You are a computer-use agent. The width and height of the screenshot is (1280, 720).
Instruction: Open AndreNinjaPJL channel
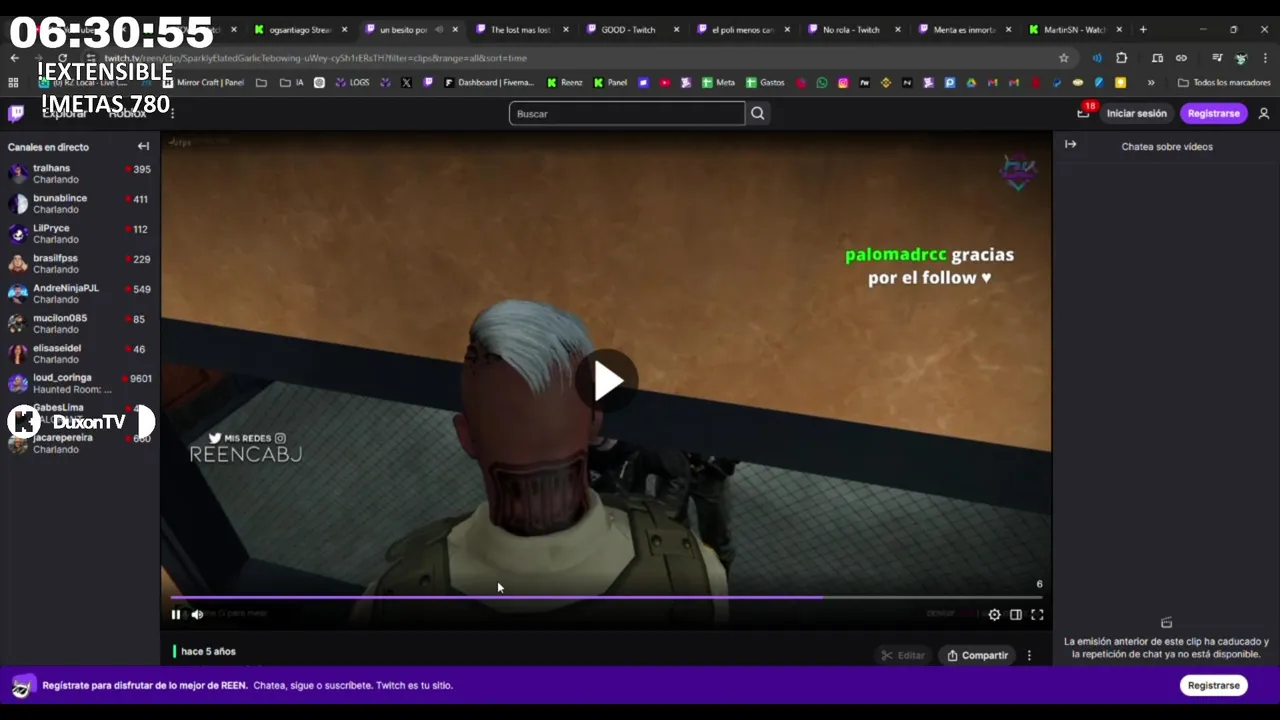coord(79,294)
